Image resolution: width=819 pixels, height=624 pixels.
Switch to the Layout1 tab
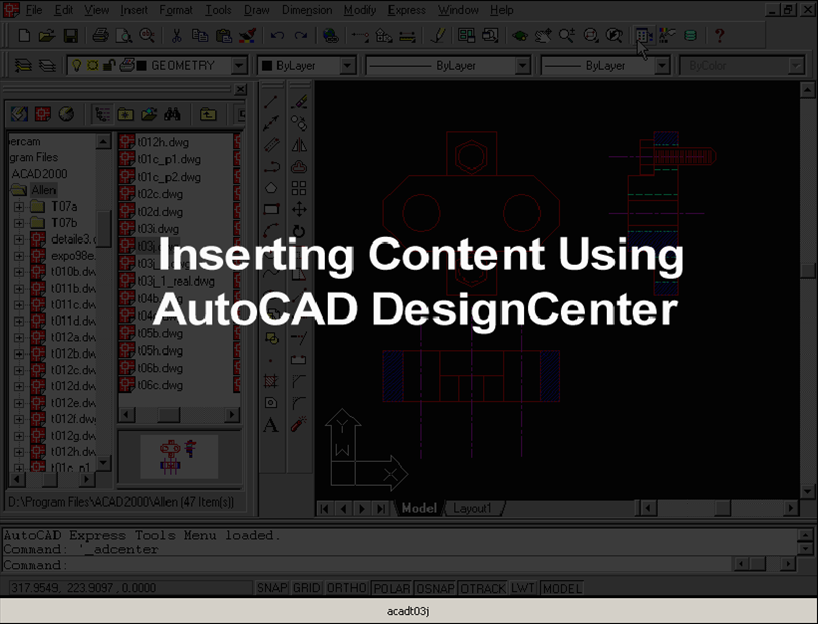pos(473,508)
